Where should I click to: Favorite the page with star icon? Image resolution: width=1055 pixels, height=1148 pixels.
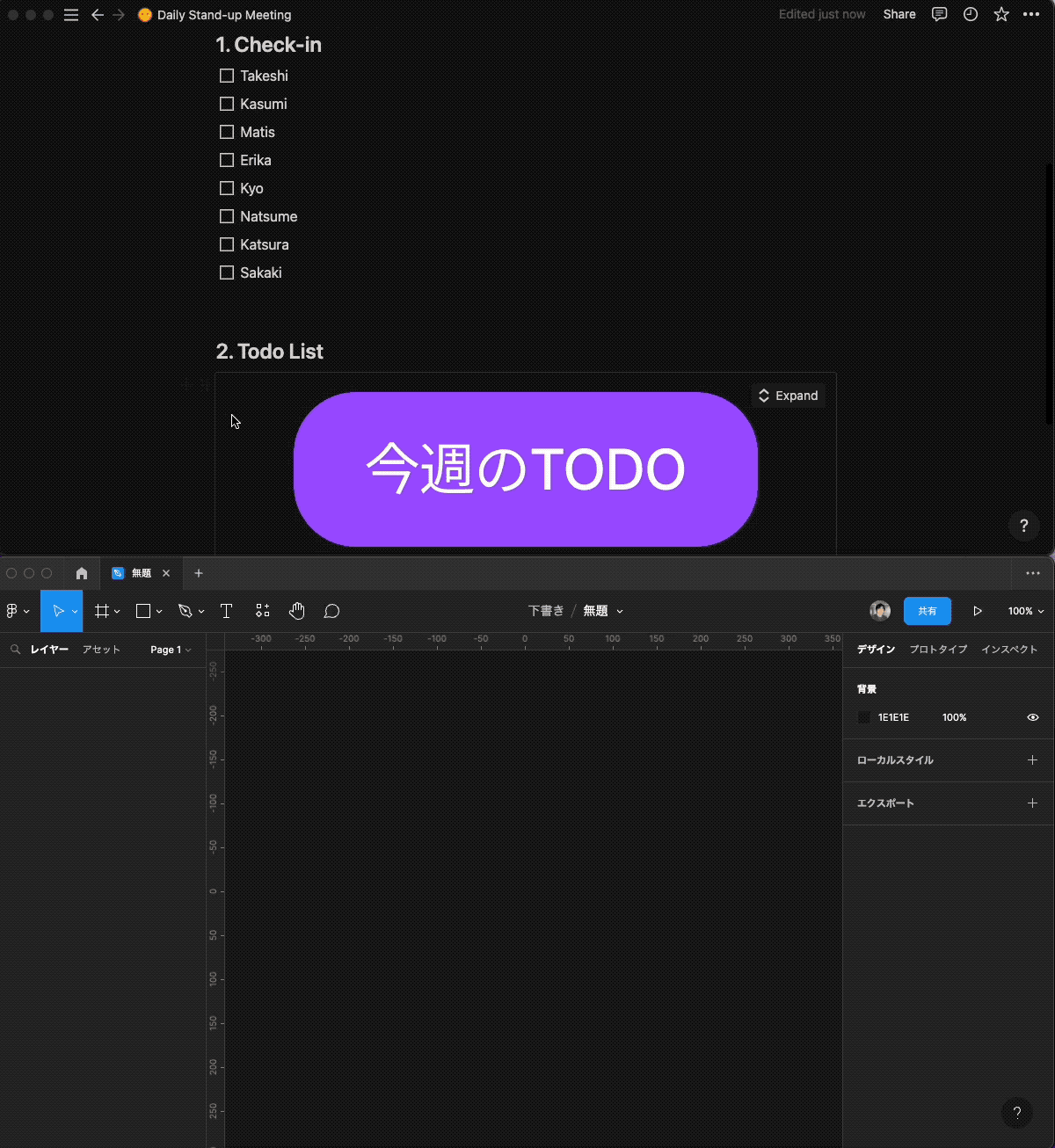pyautogui.click(x=1000, y=15)
